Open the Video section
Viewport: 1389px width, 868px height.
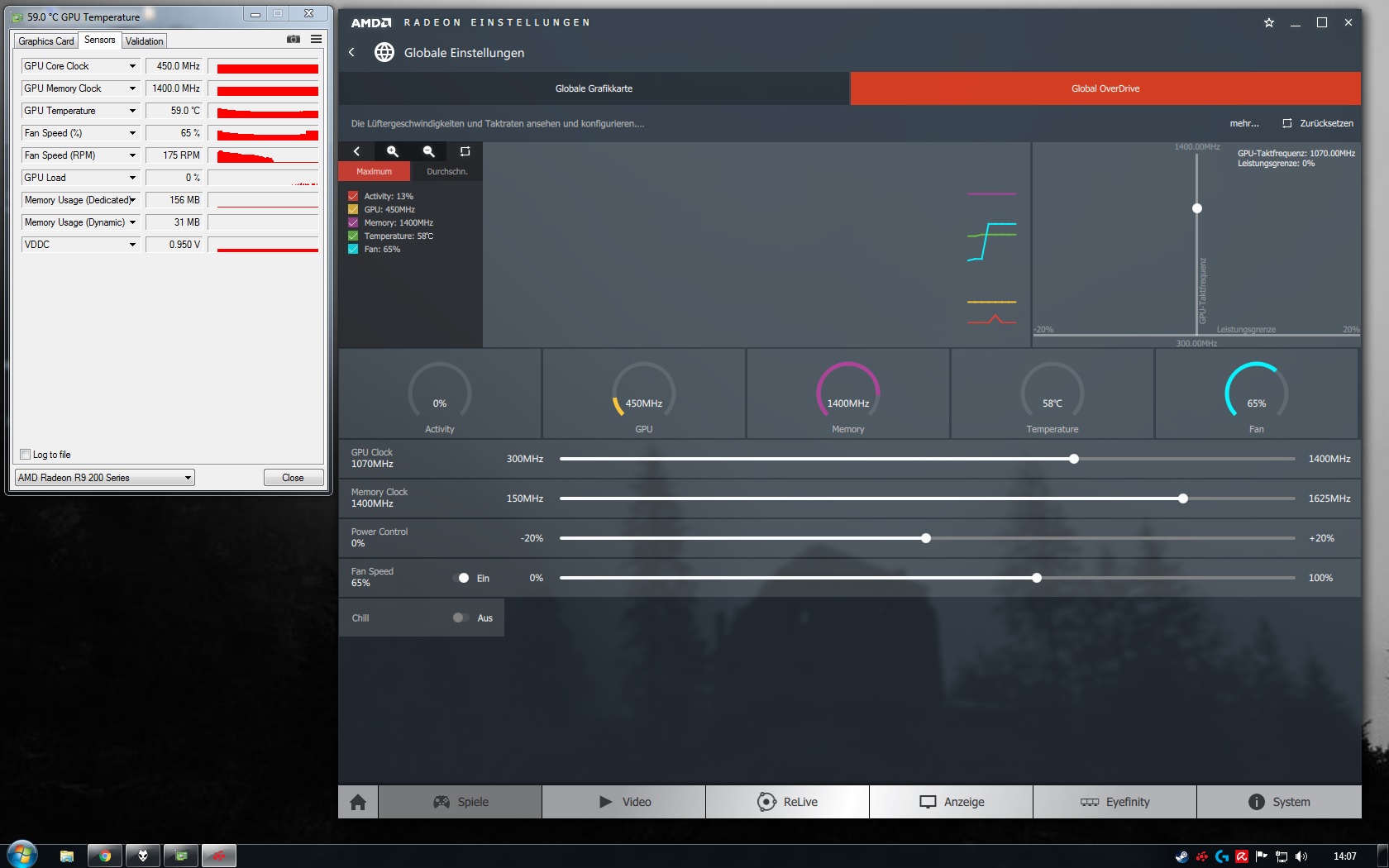pyautogui.click(x=624, y=802)
